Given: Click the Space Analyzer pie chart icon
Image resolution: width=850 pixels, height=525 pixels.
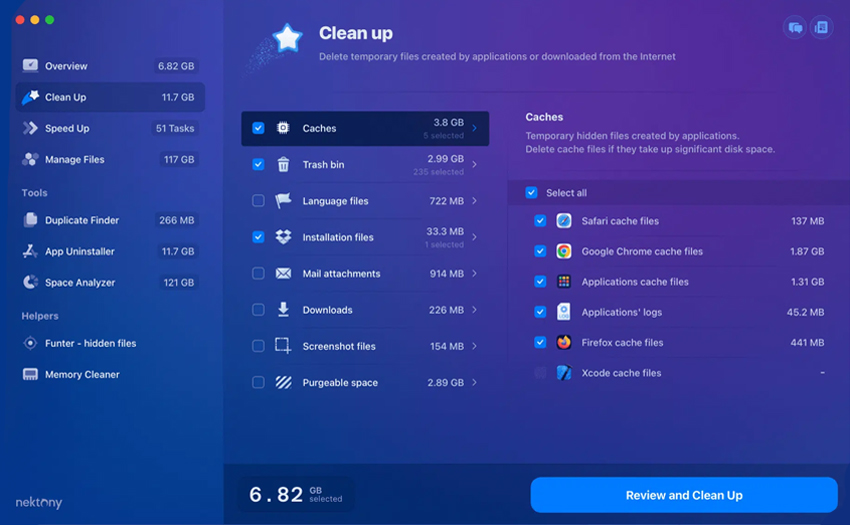Looking at the screenshot, I should 30,283.
